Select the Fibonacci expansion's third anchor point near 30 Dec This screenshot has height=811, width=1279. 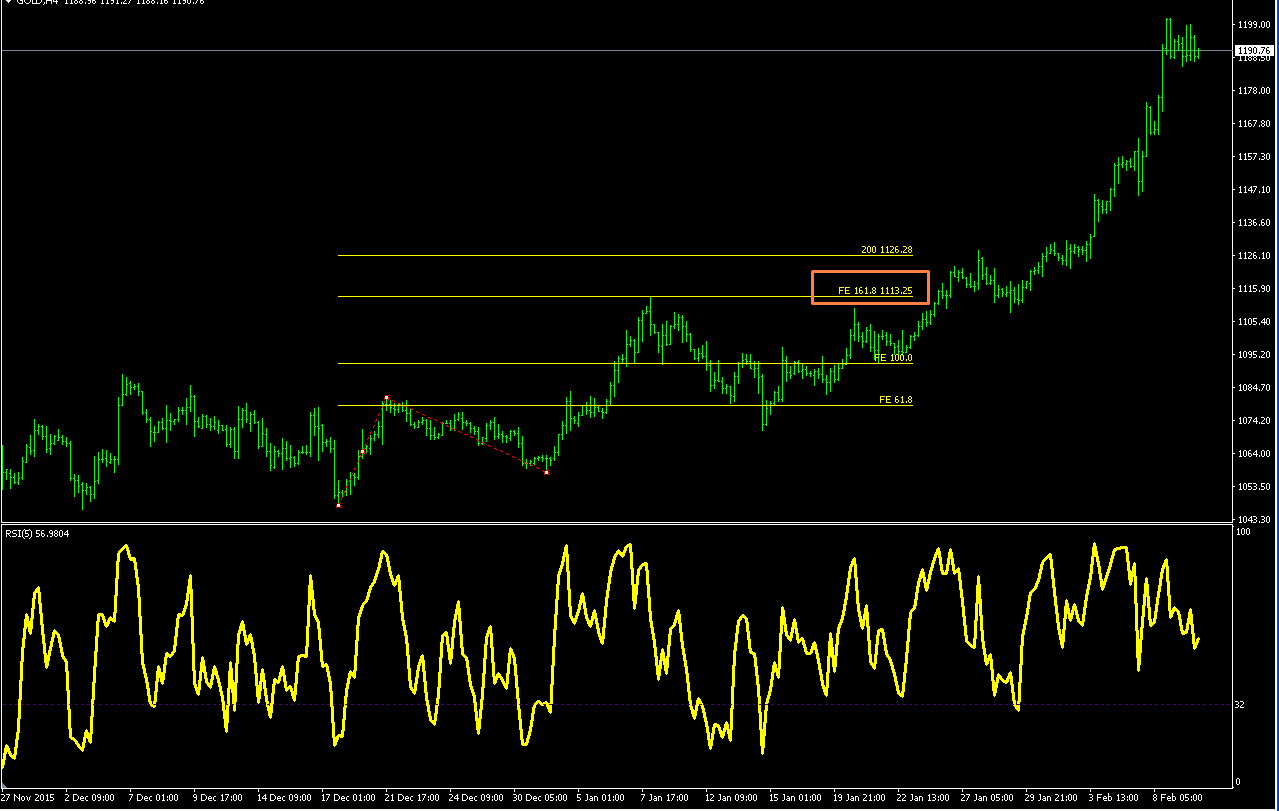[546, 472]
